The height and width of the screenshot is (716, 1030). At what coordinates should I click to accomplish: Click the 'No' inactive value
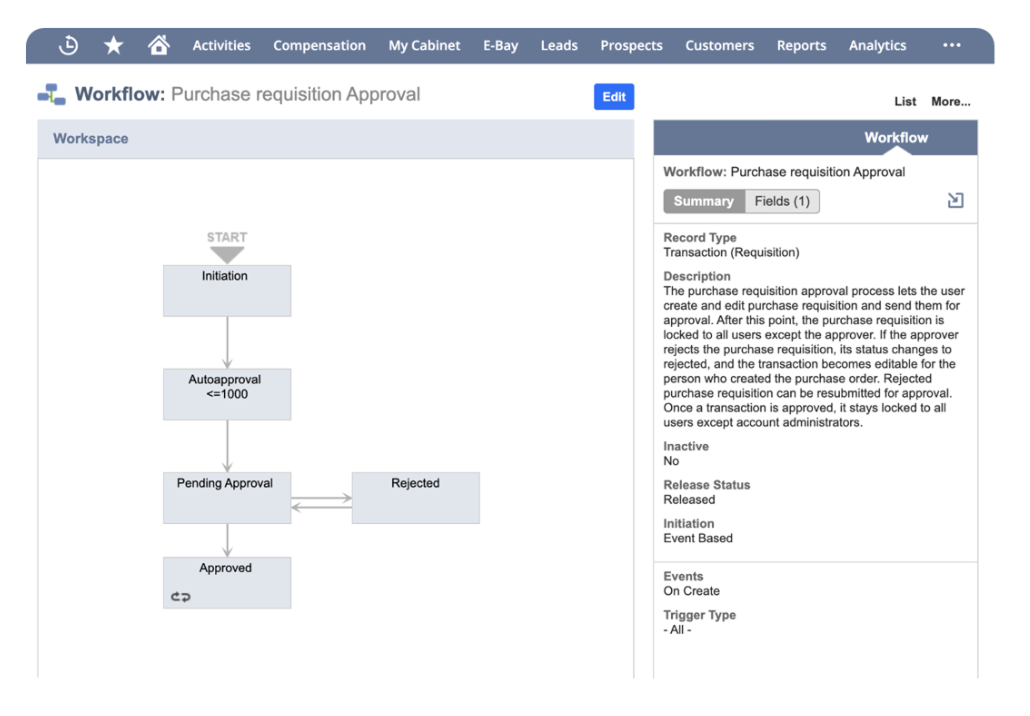(671, 460)
